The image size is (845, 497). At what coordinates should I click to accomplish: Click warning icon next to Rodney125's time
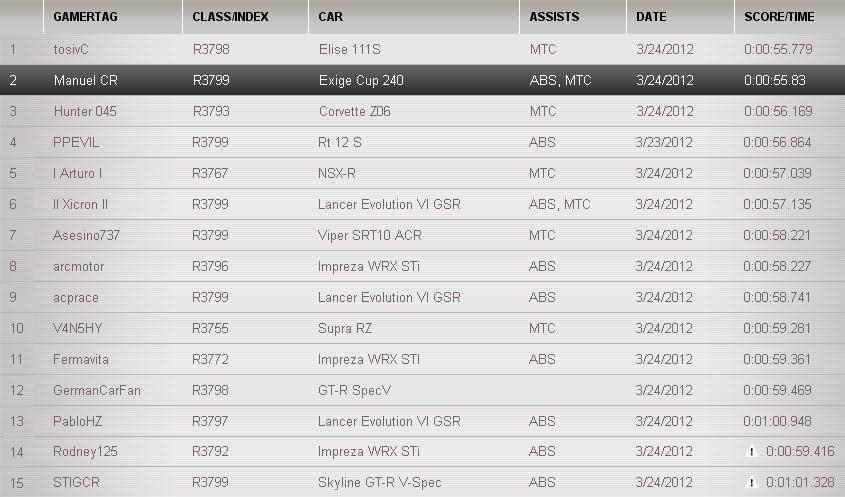pyautogui.click(x=751, y=452)
